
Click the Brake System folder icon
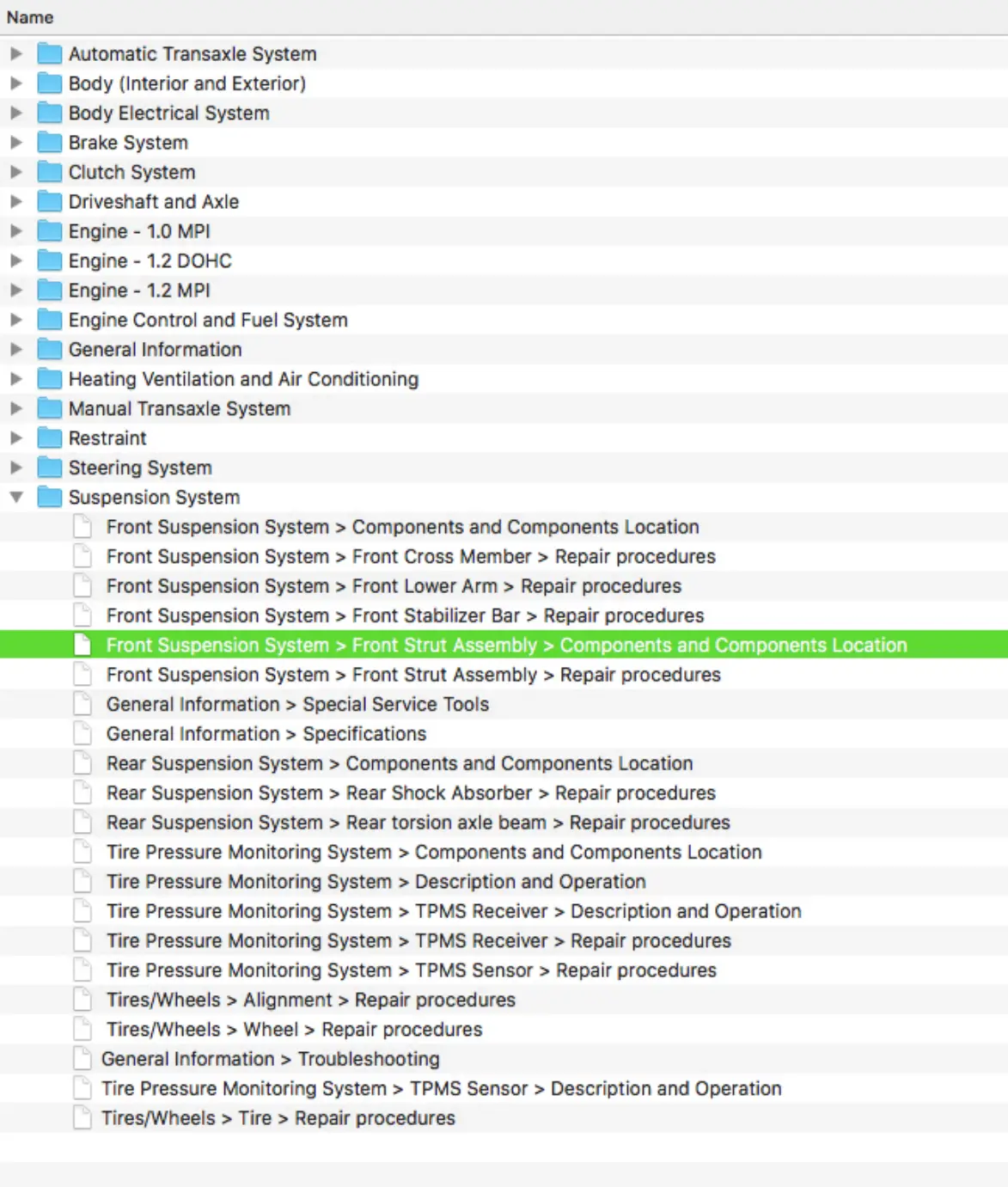51,143
